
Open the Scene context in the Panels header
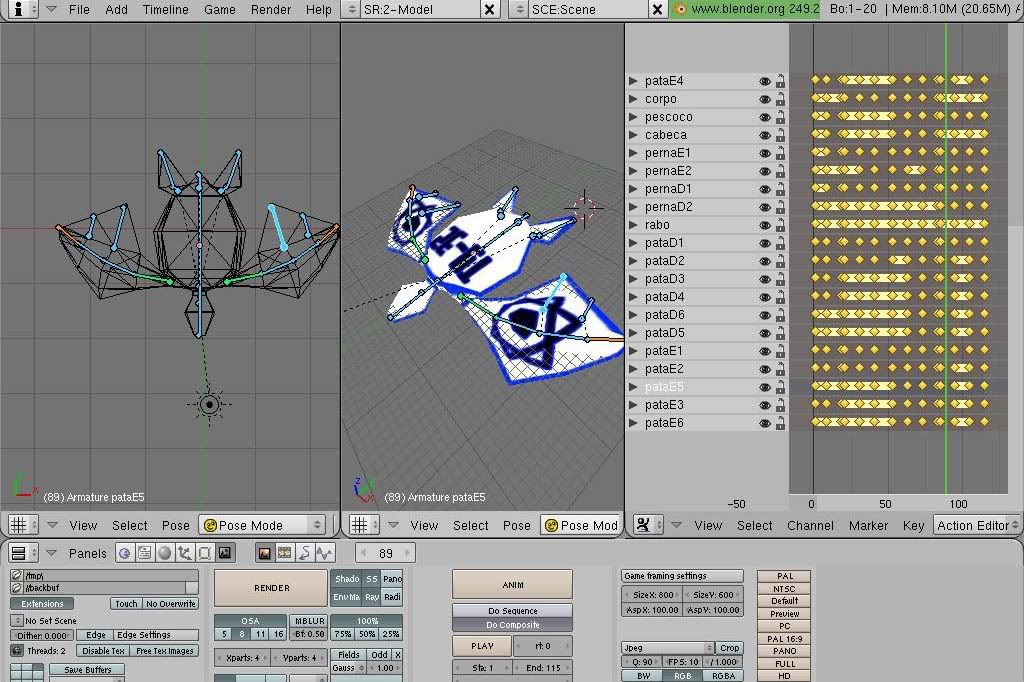tap(225, 553)
